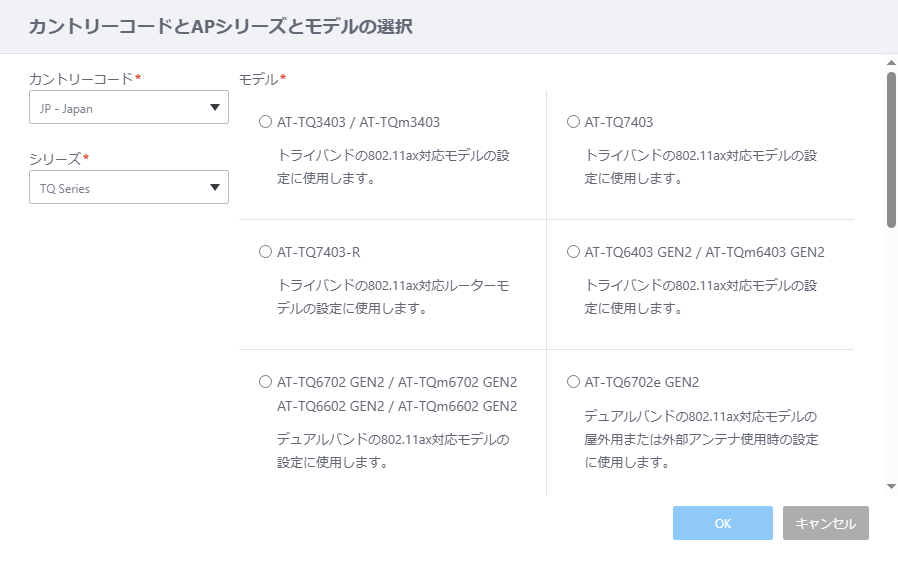Viewport: 898px width, 564px height.
Task: Click the AT-TQ6602 GEN2 / AT-TQm6602 GEN2 label
Action: pyautogui.click(x=397, y=407)
